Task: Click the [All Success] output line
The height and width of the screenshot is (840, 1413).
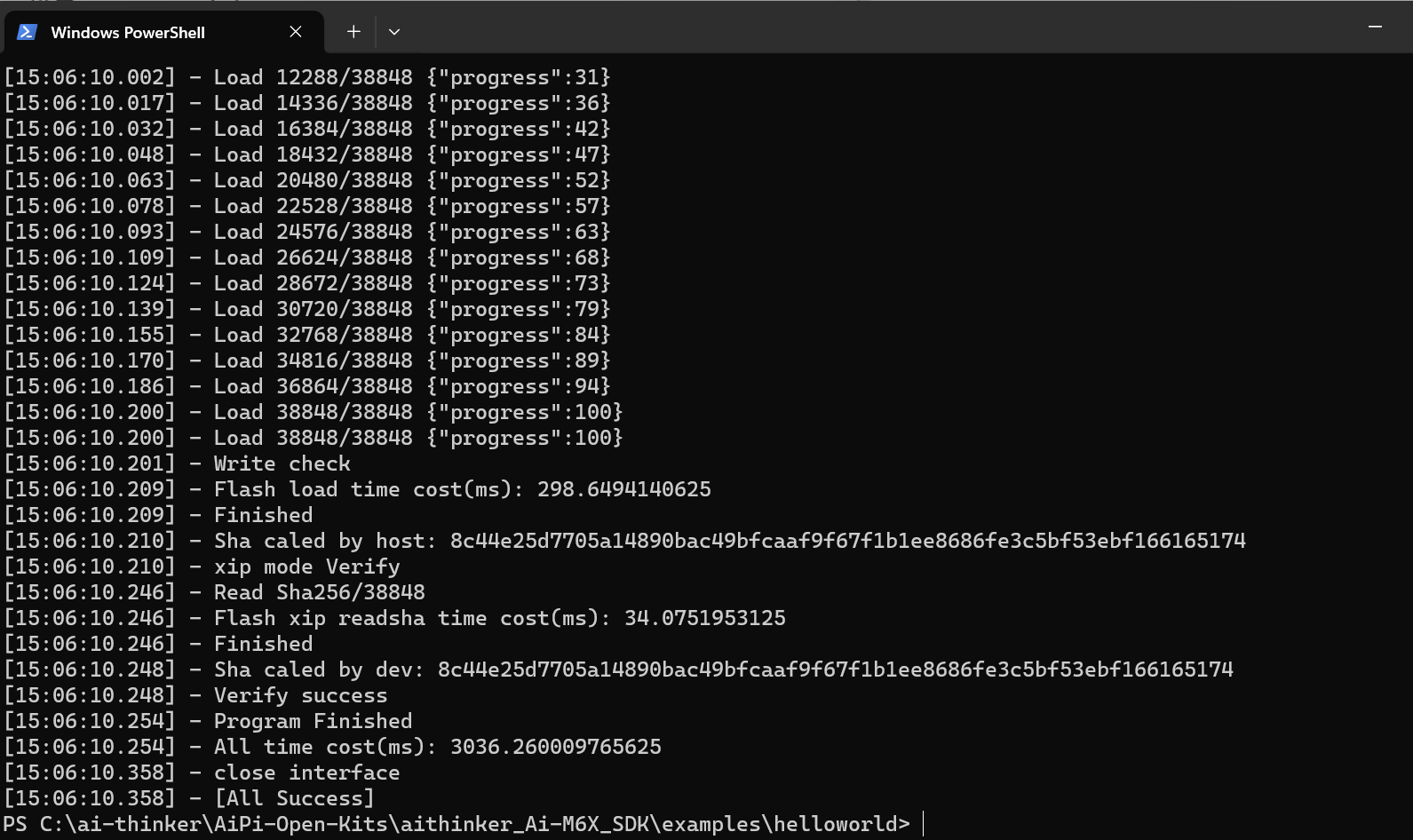Action: coord(294,798)
